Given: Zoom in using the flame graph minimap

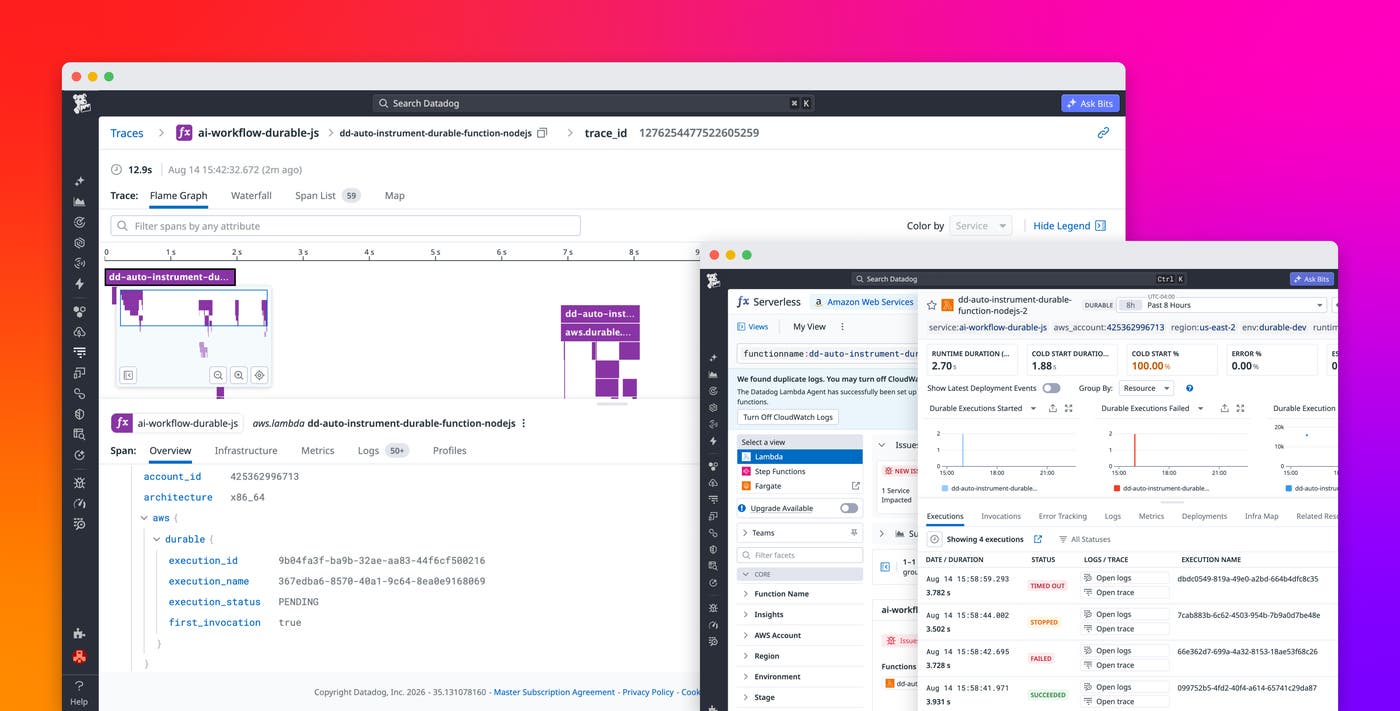Looking at the screenshot, I should pos(239,375).
